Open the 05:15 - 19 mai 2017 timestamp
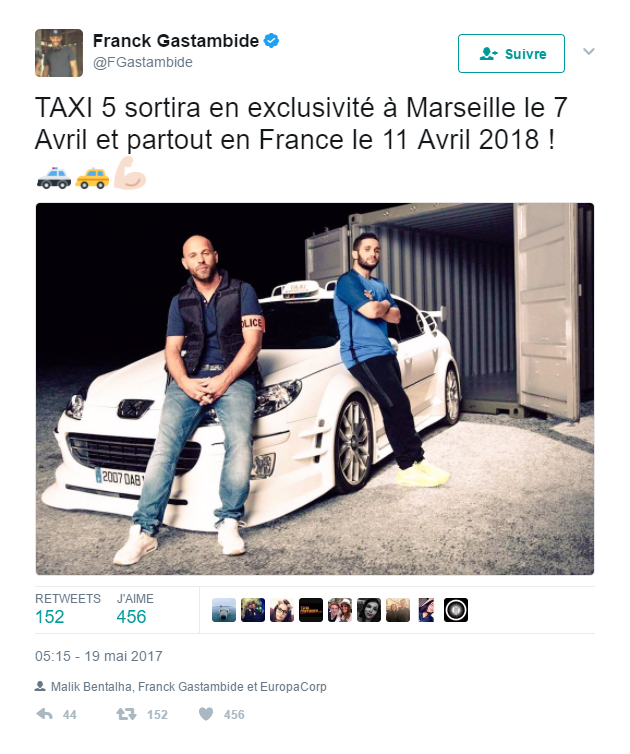This screenshot has height=754, width=630. point(99,656)
